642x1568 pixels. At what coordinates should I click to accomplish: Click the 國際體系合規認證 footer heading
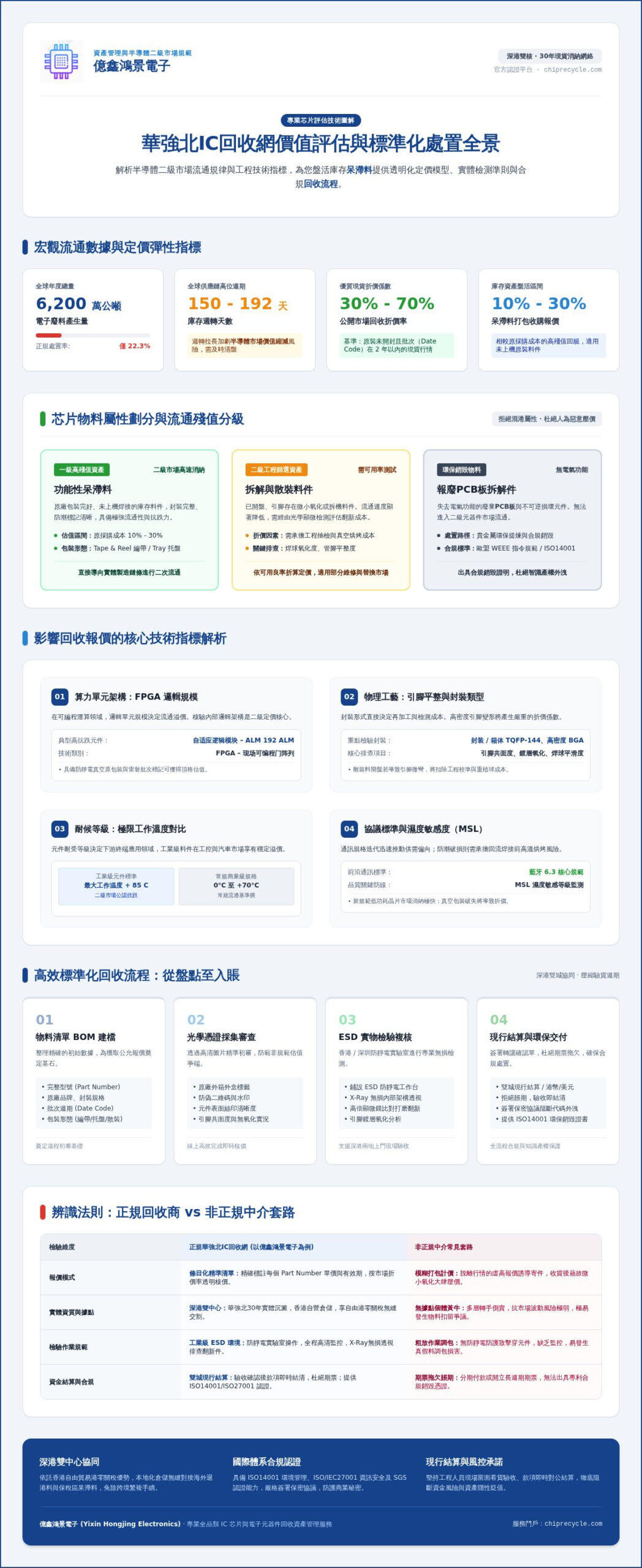(266, 1462)
